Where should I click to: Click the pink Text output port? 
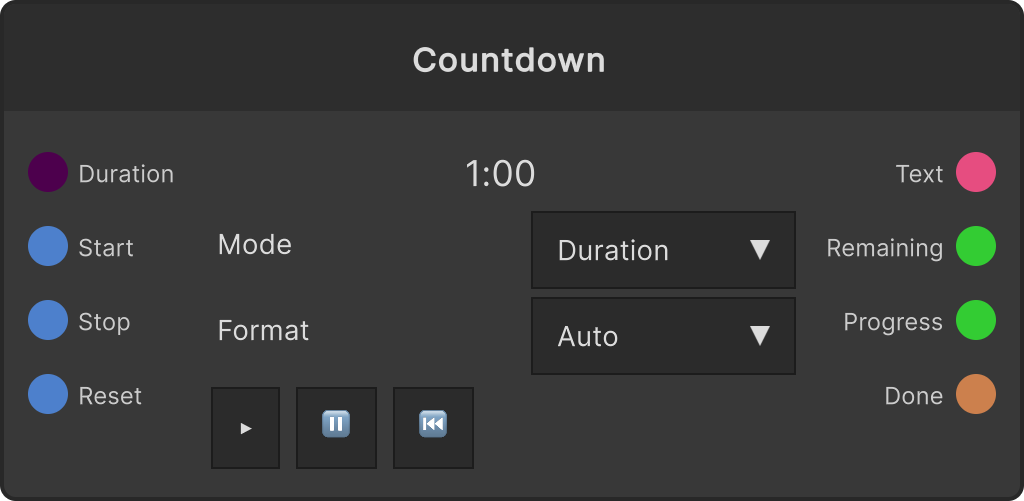(976, 172)
